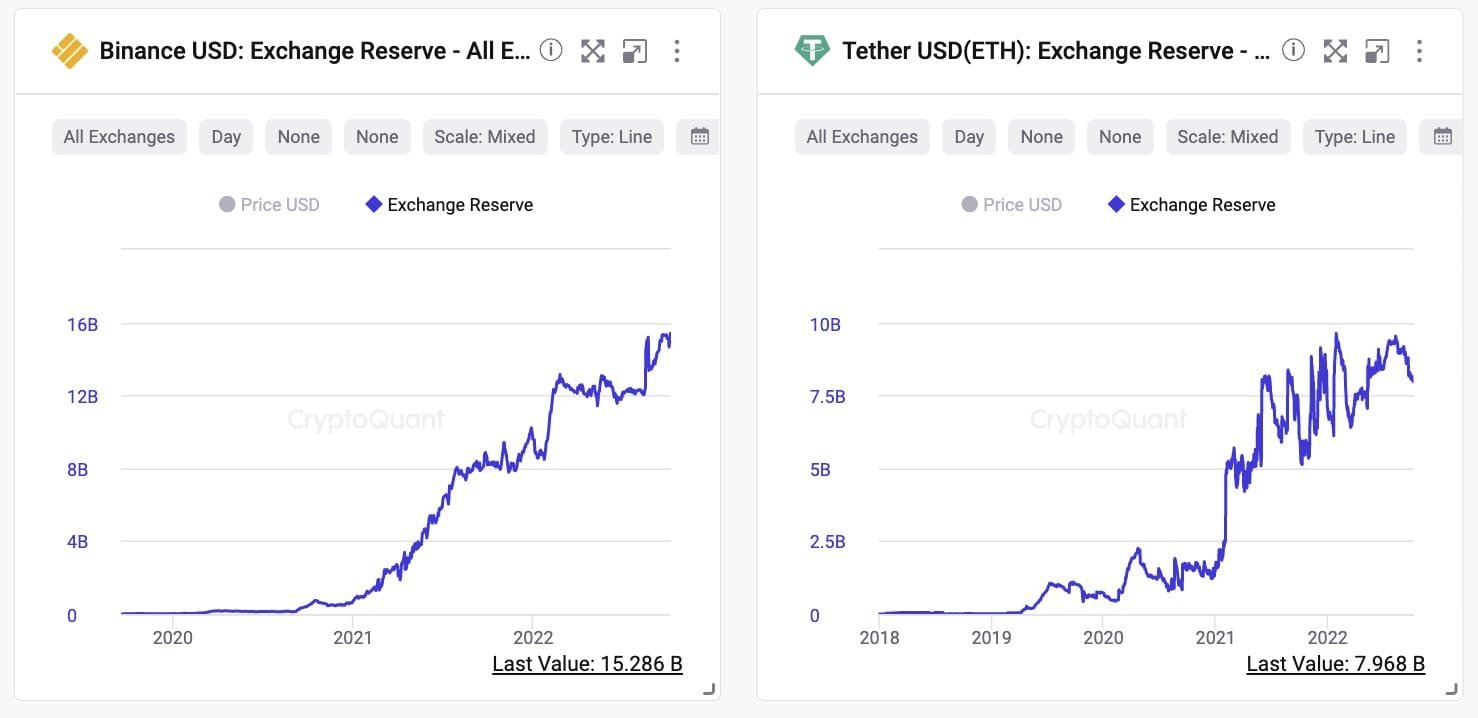
Task: Open the info tooltip on the Binance chart
Action: tap(551, 50)
